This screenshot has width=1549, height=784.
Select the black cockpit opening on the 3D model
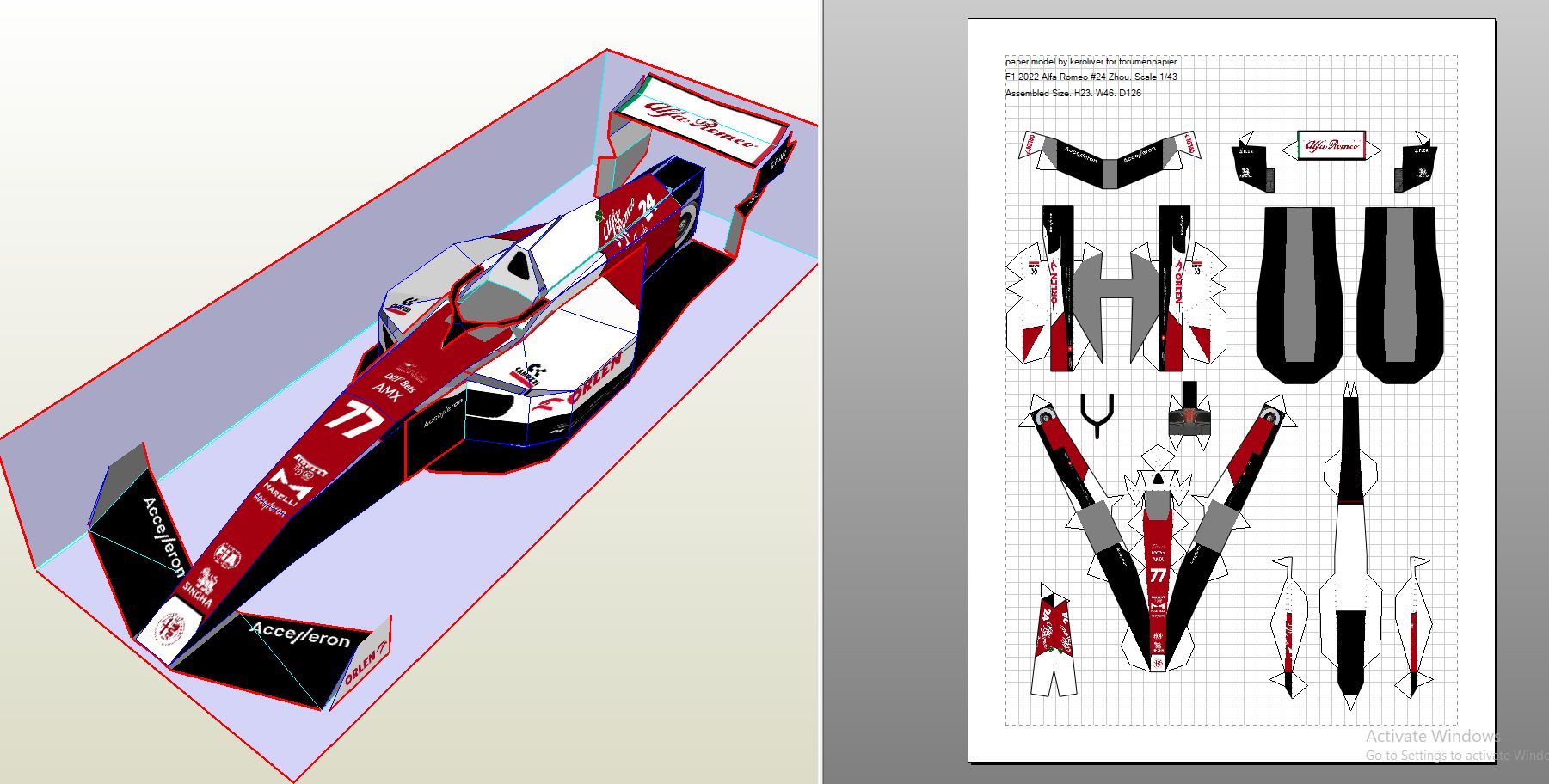click(x=519, y=266)
